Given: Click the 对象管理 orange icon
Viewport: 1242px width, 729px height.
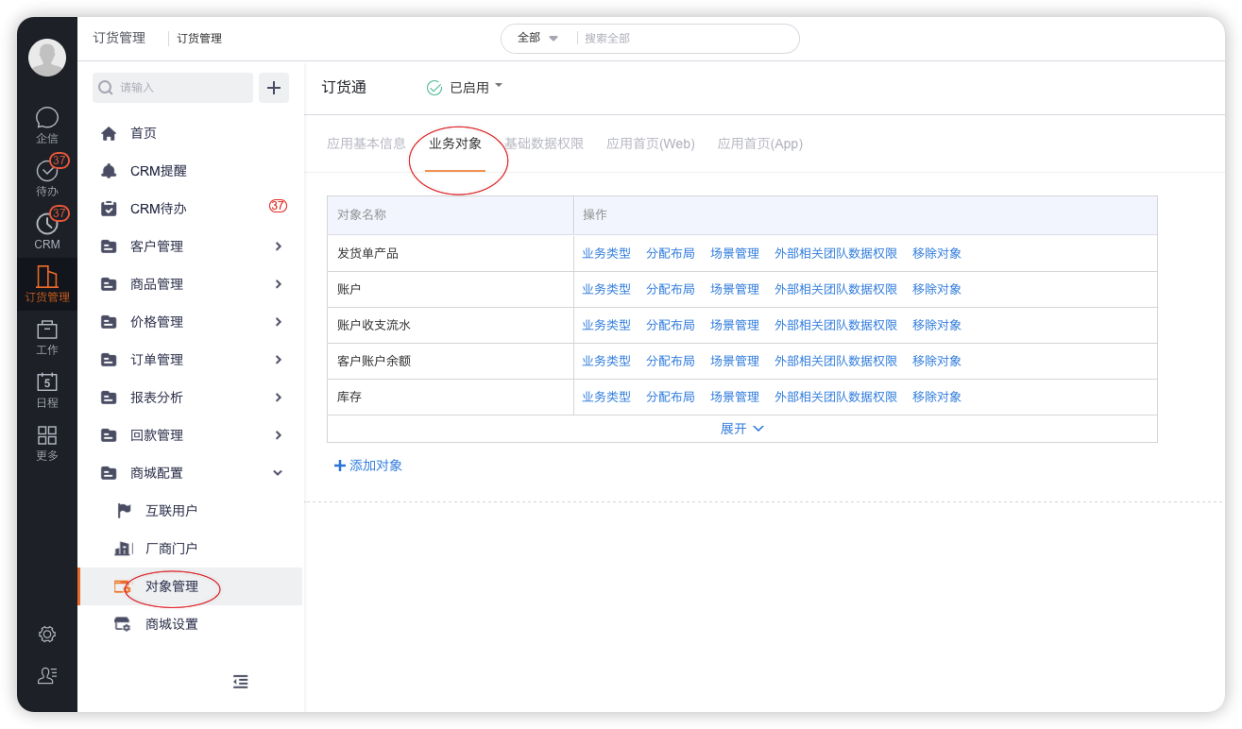Looking at the screenshot, I should click(123, 586).
